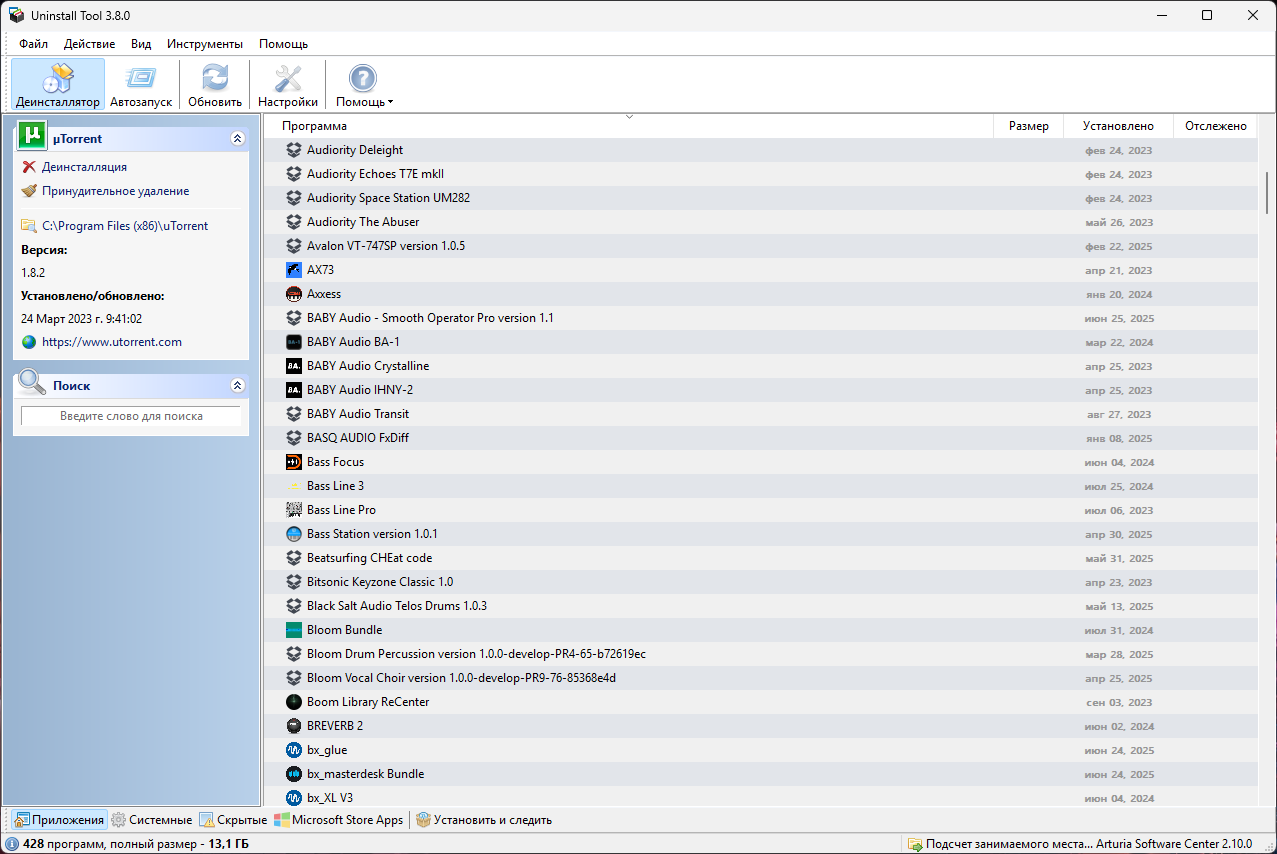Screen dimensions: 1277x854
Task: Select the Bitsonic Keyzone Classic 1.0 row
Action: tap(761, 582)
